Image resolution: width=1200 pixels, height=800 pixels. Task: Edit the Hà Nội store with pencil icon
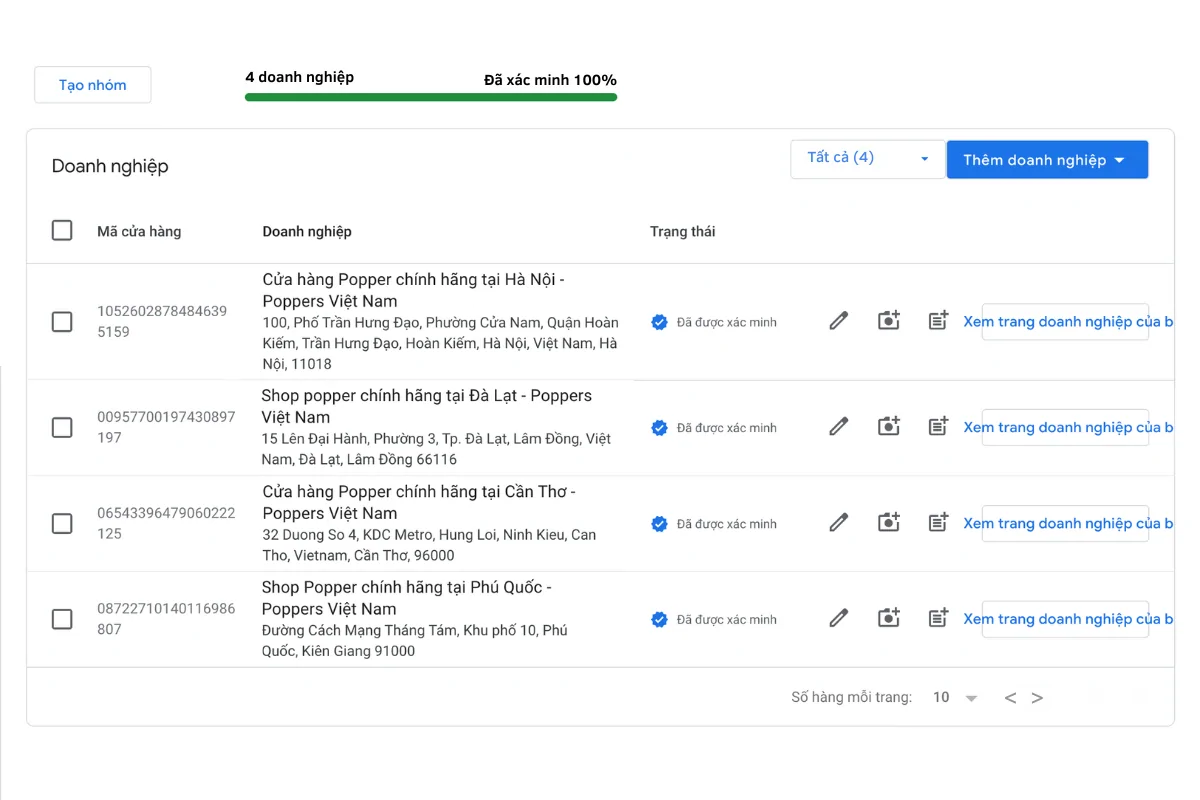839,321
